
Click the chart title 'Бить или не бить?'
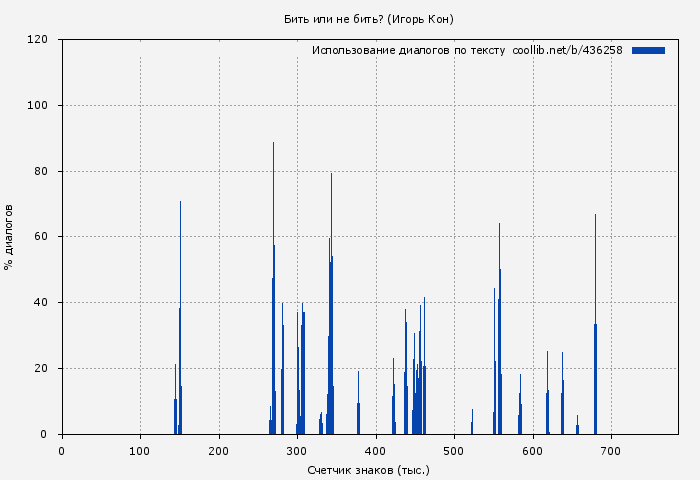click(369, 19)
